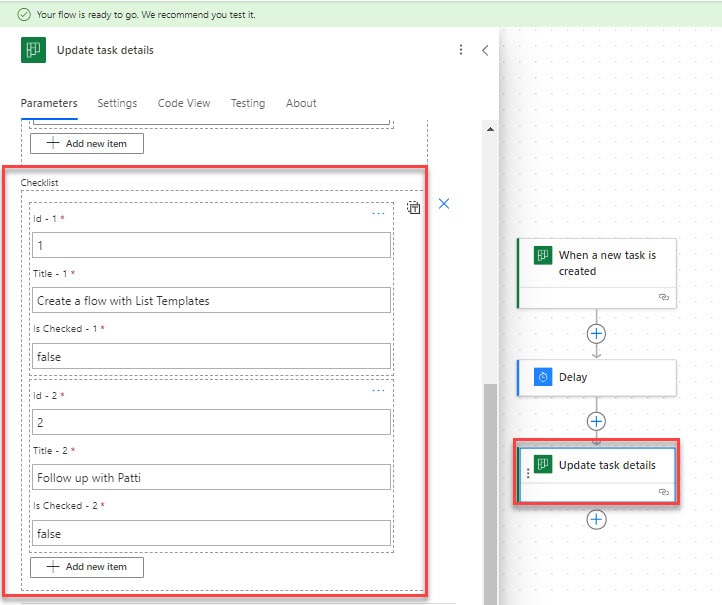Click the Is Checked - 2 field label
The image size is (722, 605).
point(65,506)
